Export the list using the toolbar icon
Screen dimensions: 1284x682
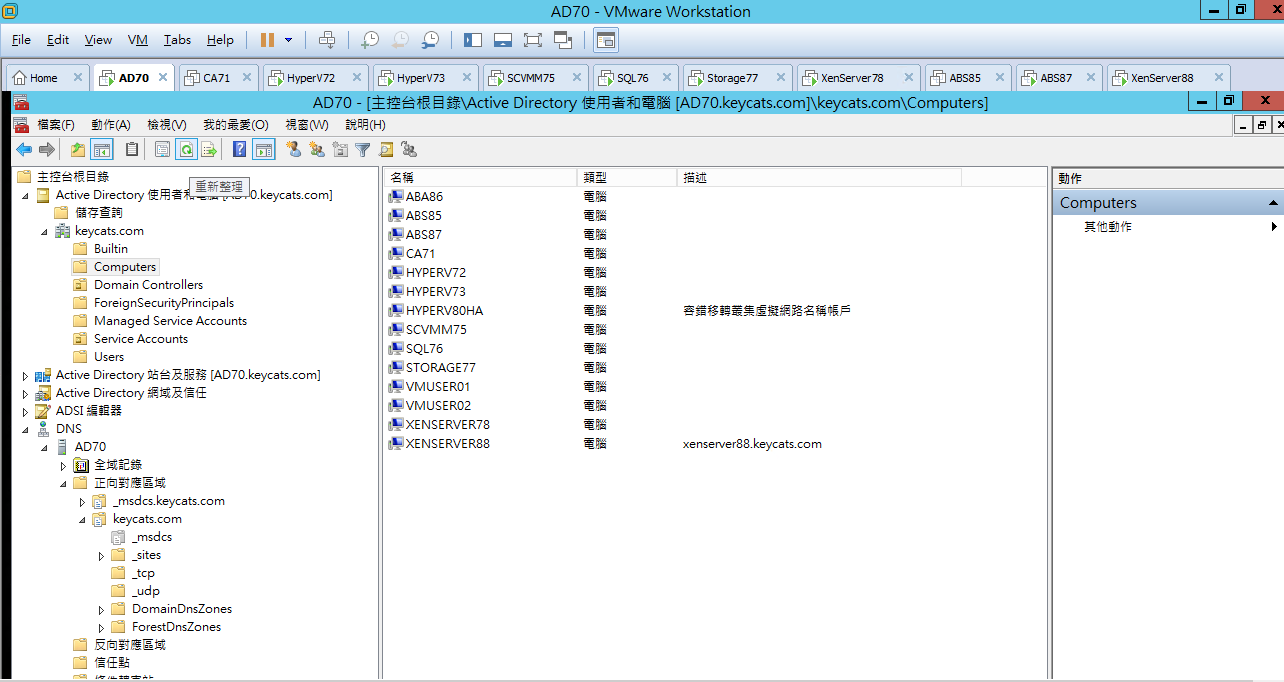[x=208, y=150]
